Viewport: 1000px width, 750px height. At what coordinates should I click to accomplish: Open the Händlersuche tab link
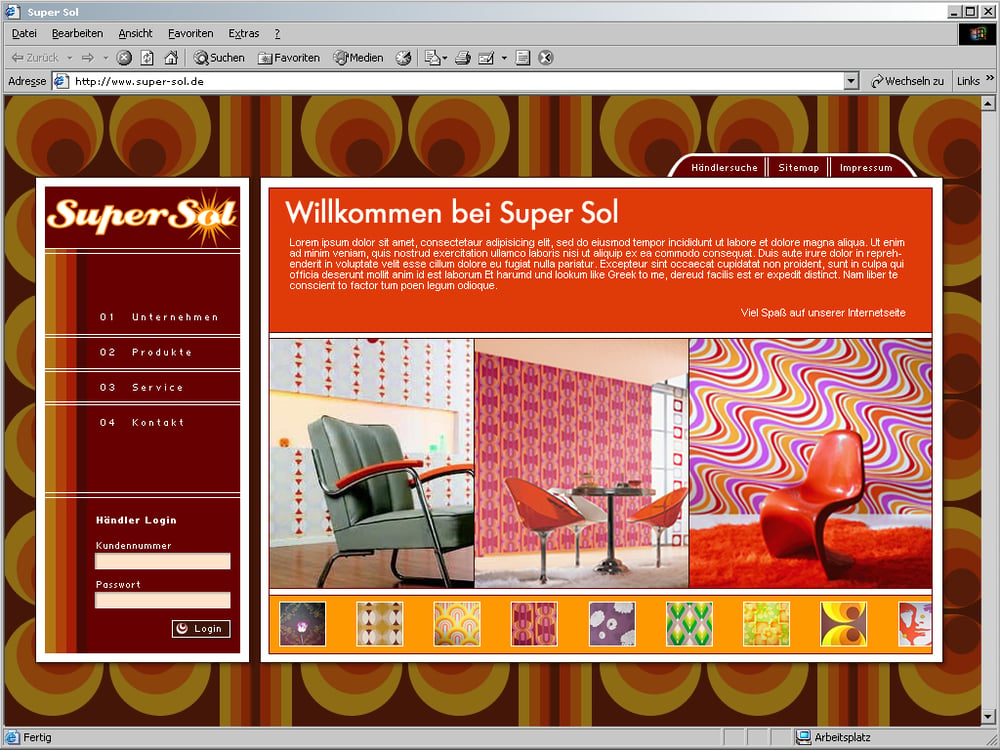point(724,168)
